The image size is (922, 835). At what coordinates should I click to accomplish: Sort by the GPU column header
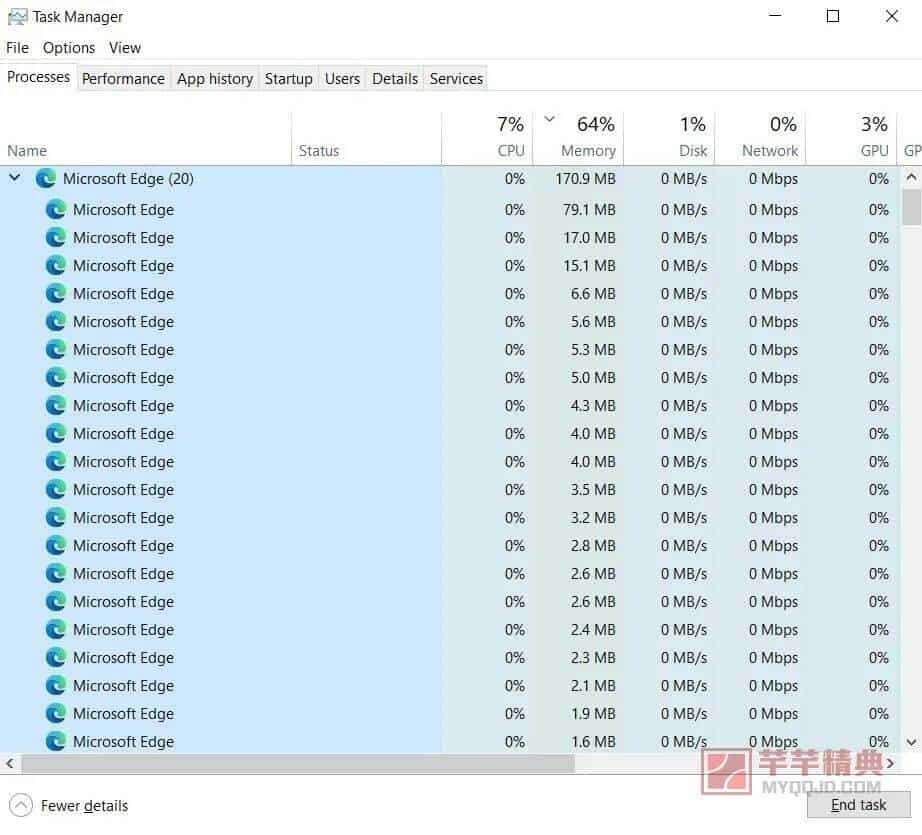[x=851, y=138]
